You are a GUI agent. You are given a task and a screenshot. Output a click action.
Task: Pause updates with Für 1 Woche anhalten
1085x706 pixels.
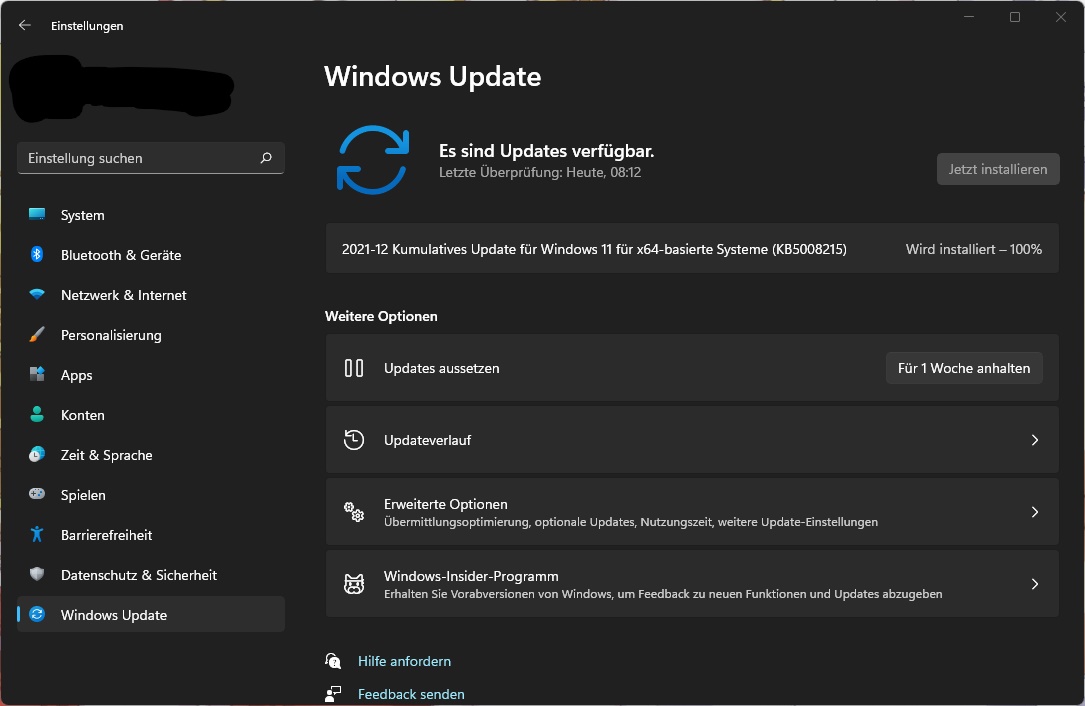(x=964, y=368)
